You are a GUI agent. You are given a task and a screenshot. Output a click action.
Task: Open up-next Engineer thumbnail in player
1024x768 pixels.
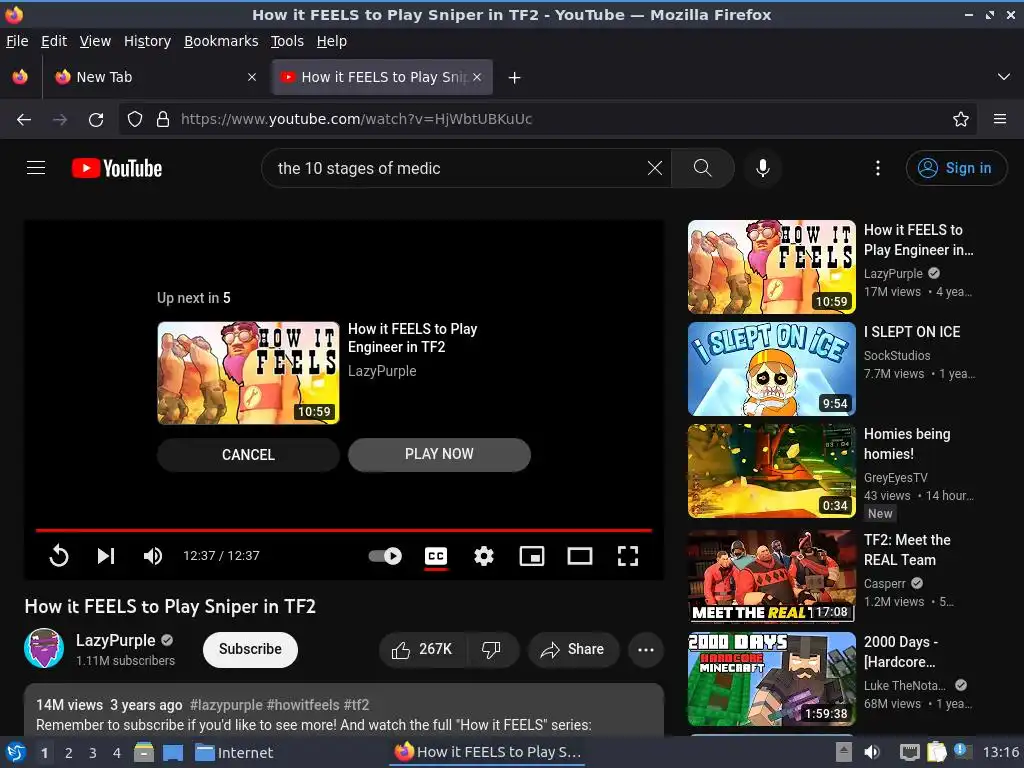[248, 373]
